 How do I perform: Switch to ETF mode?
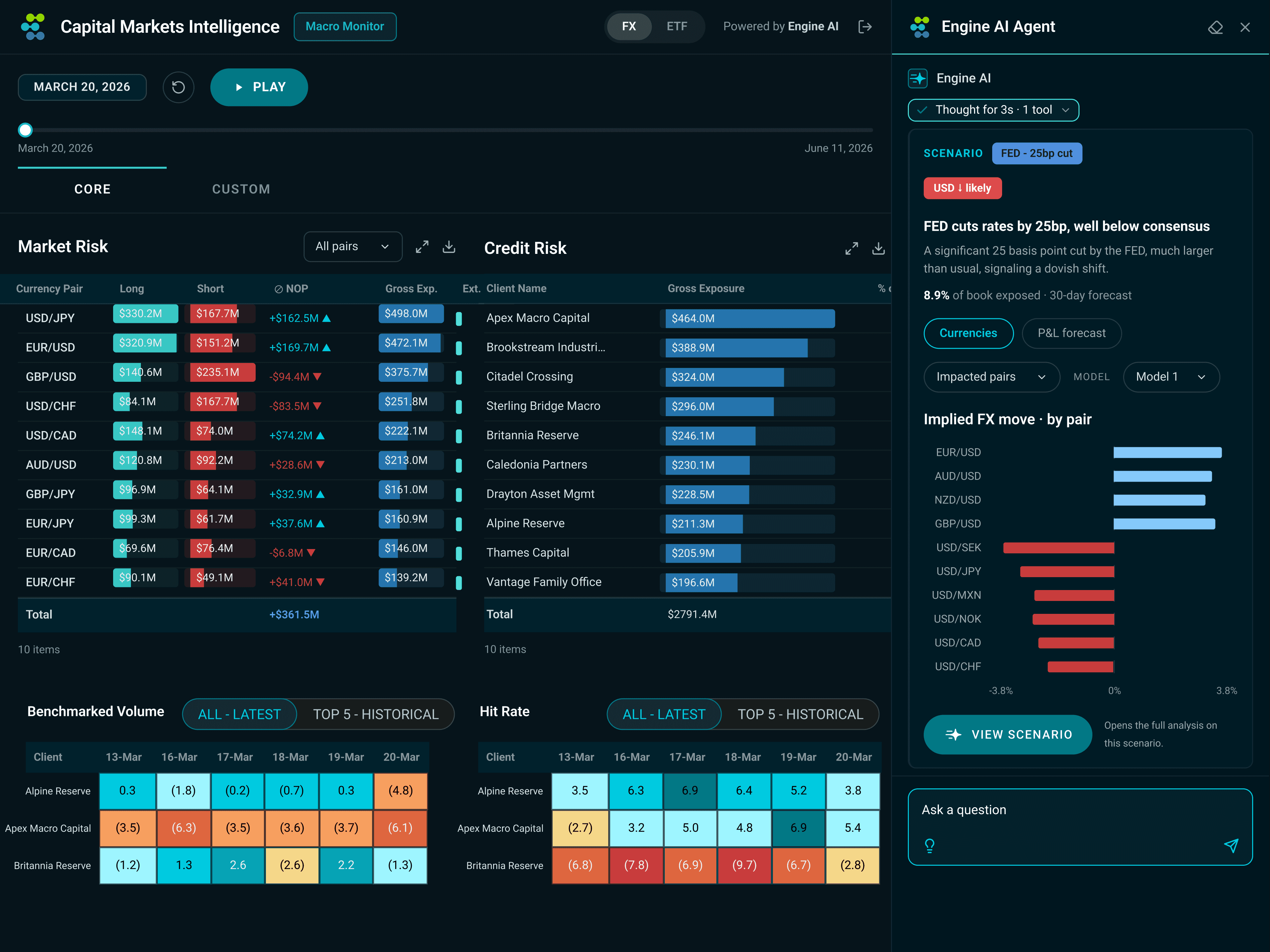[676, 26]
